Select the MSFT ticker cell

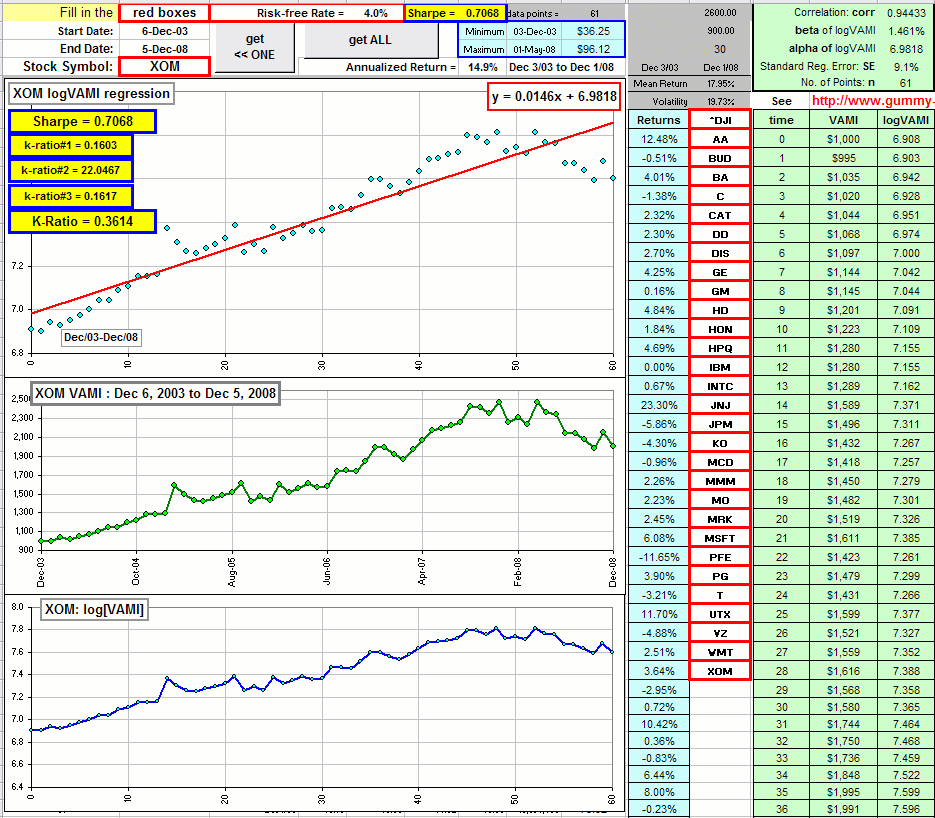click(x=720, y=538)
